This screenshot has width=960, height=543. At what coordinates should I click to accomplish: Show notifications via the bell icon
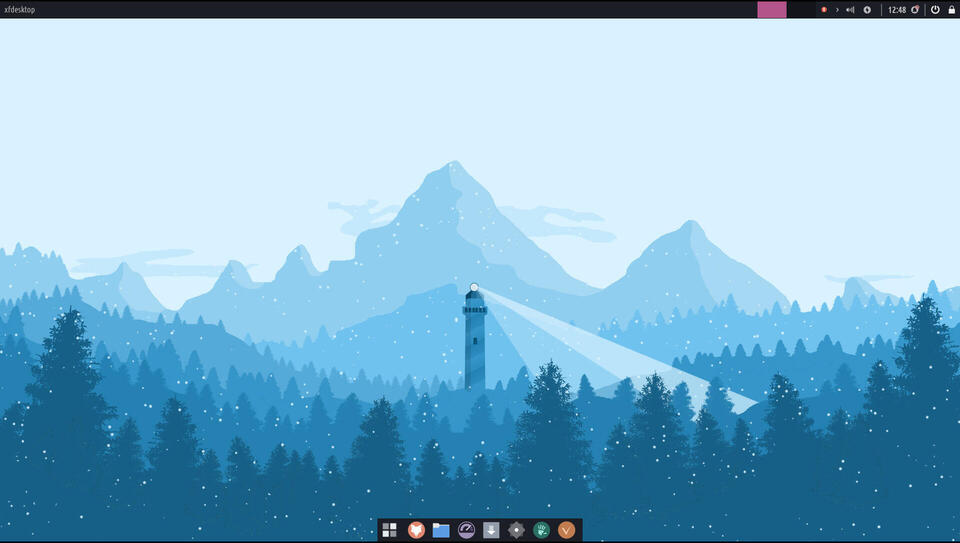(915, 9)
